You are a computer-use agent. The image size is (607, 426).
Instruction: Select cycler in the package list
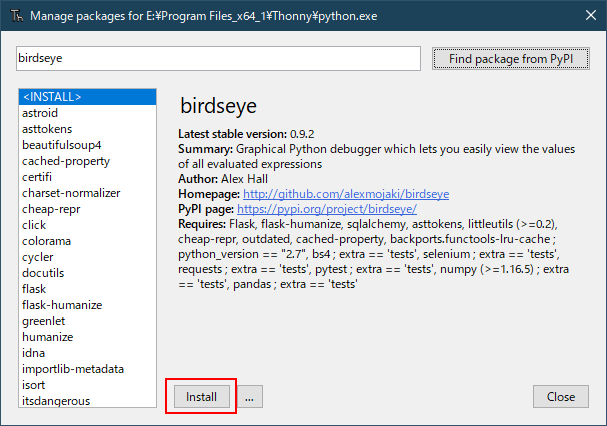tap(87, 257)
